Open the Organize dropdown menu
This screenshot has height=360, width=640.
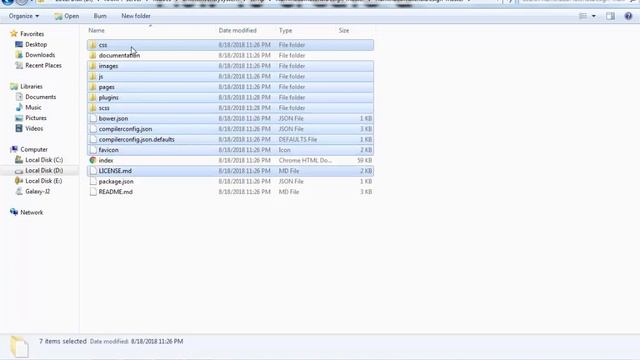[24, 16]
